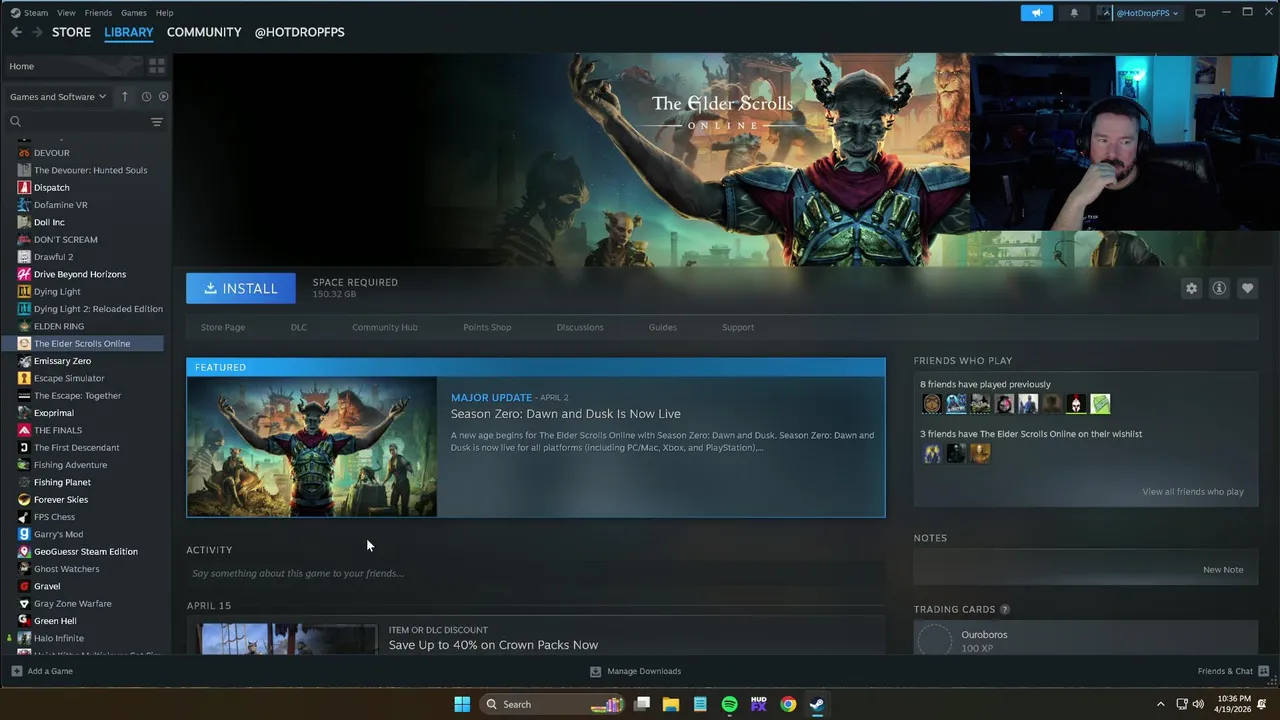1280x720 pixels.
Task: Open Manage Downloads
Action: click(636, 671)
